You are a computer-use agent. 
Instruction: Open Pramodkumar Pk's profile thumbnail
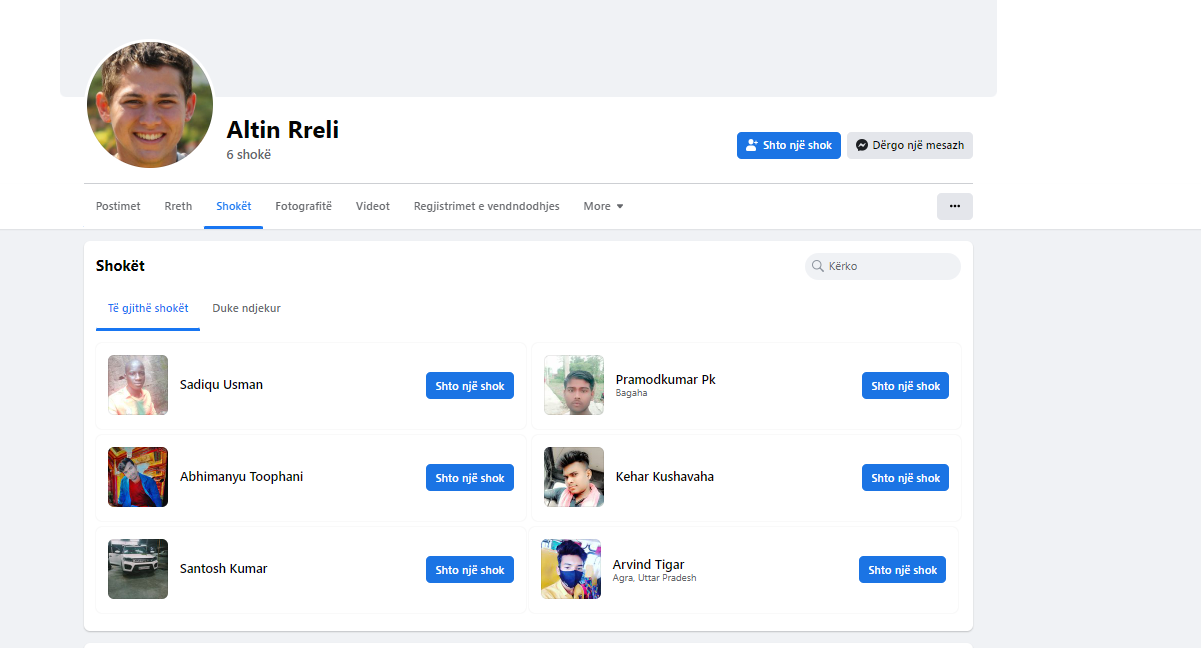pos(574,385)
